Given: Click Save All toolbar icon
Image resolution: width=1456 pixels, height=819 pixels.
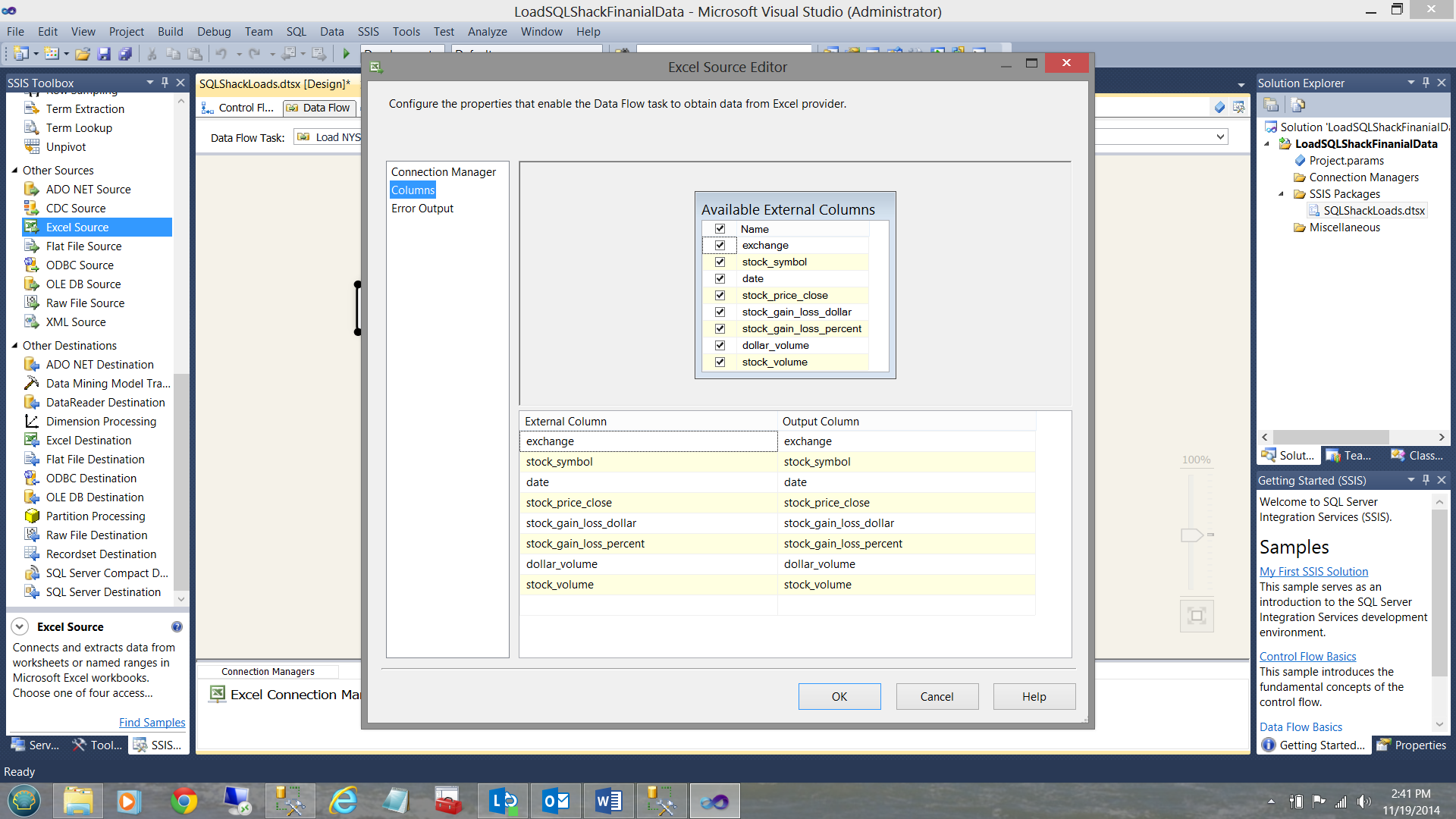Looking at the screenshot, I should 125,54.
